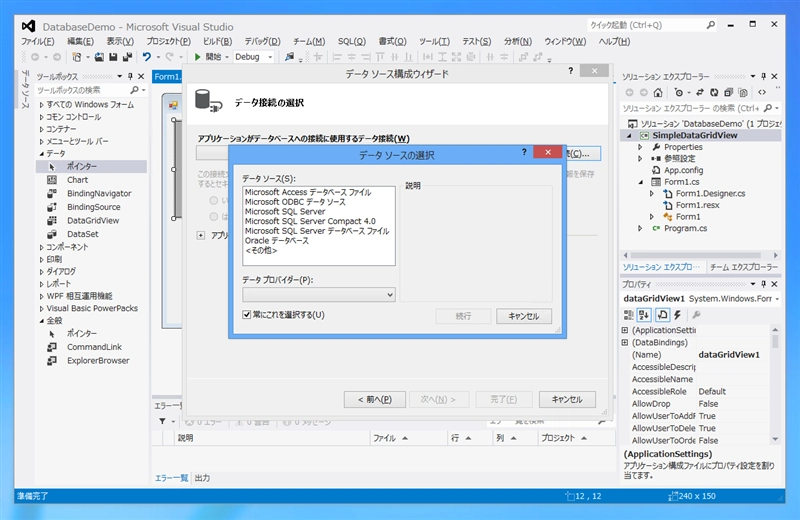The image size is (800, 520).
Task: Click the Home icon in Solution Explorer
Action: (658, 92)
